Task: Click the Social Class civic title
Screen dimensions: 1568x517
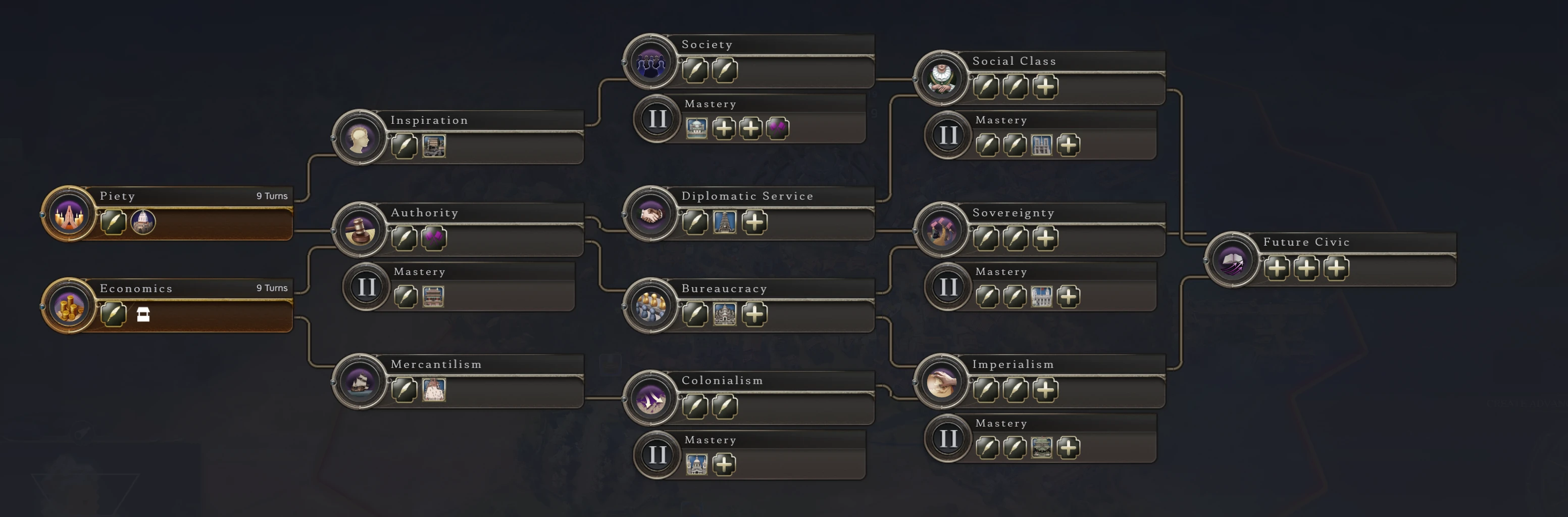Action: click(1014, 61)
